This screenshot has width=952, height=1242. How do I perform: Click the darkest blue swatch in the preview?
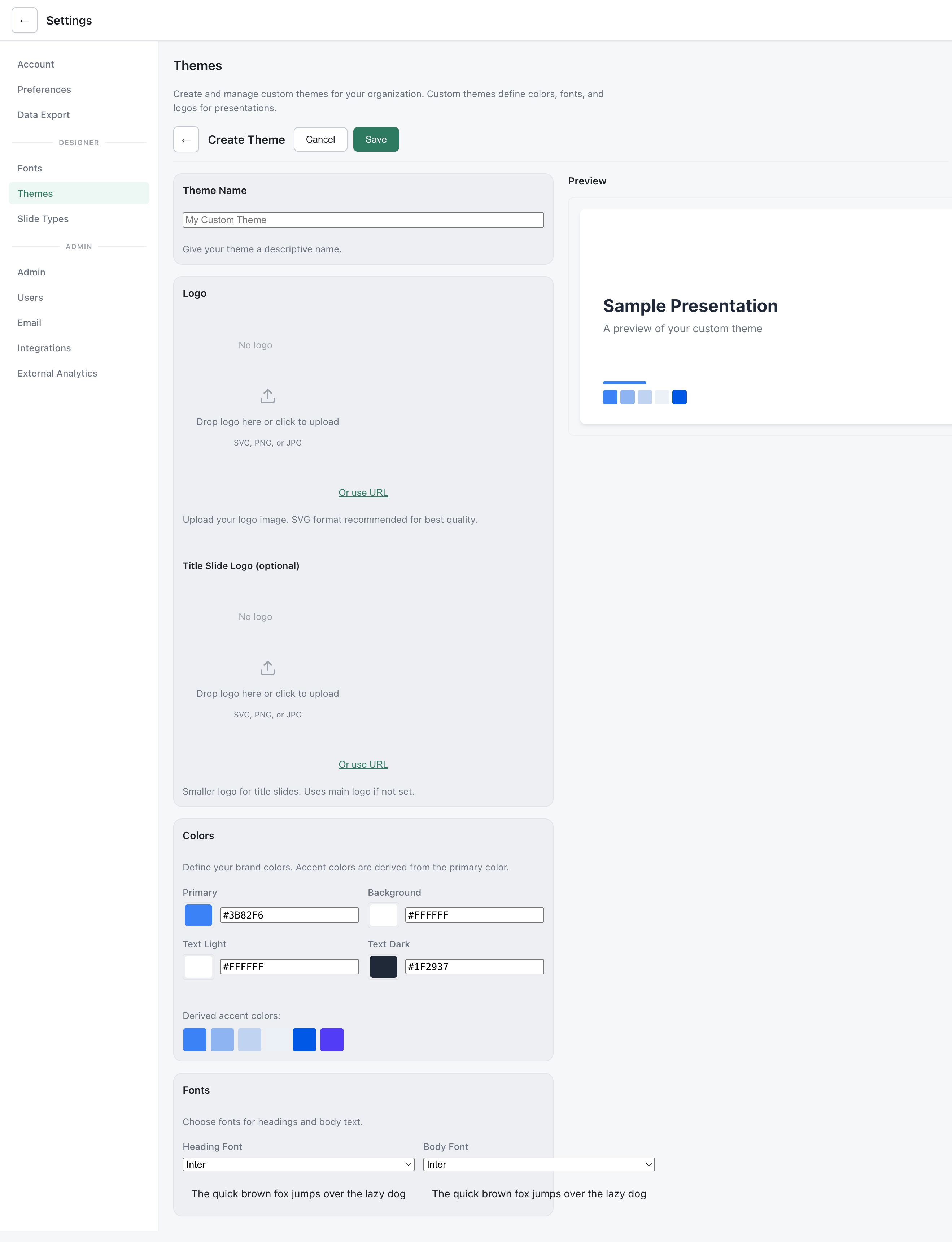coord(680,398)
